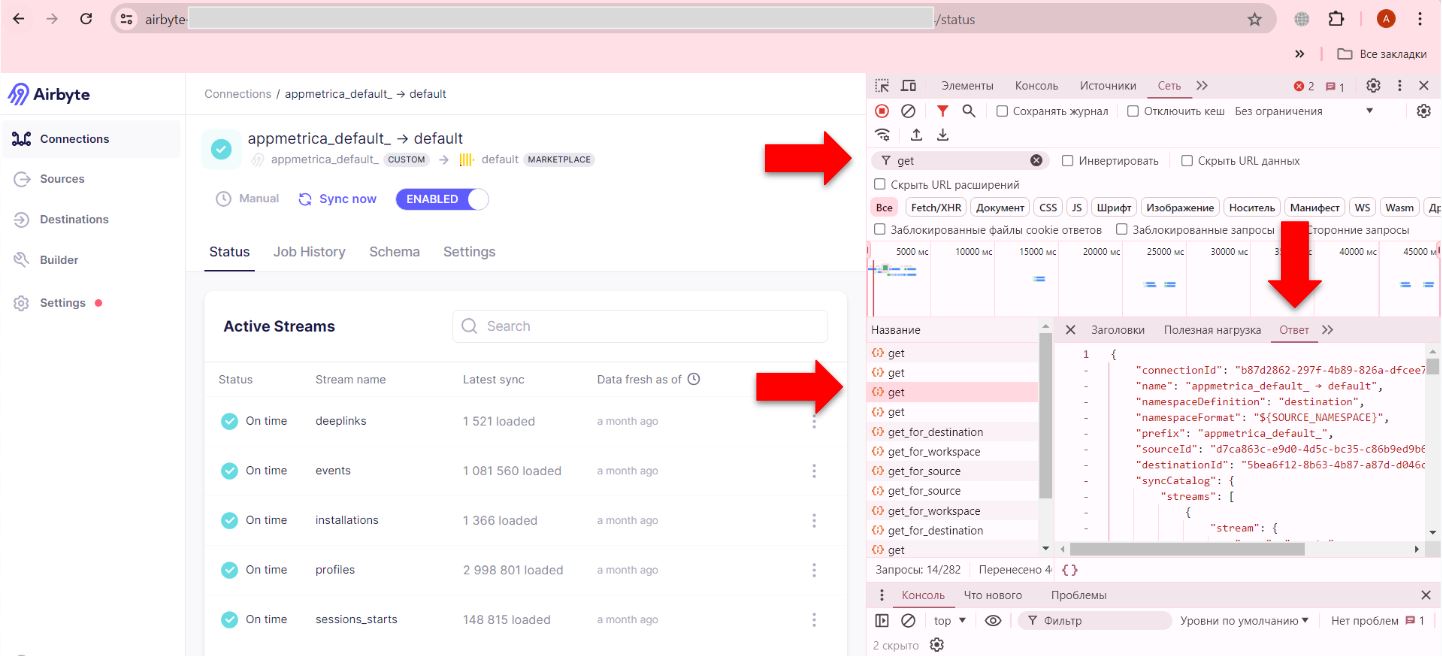Image resolution: width=1442 pixels, height=656 pixels.
Task: Check the 'Заблокированные запросы' checkbox
Action: 1122,229
